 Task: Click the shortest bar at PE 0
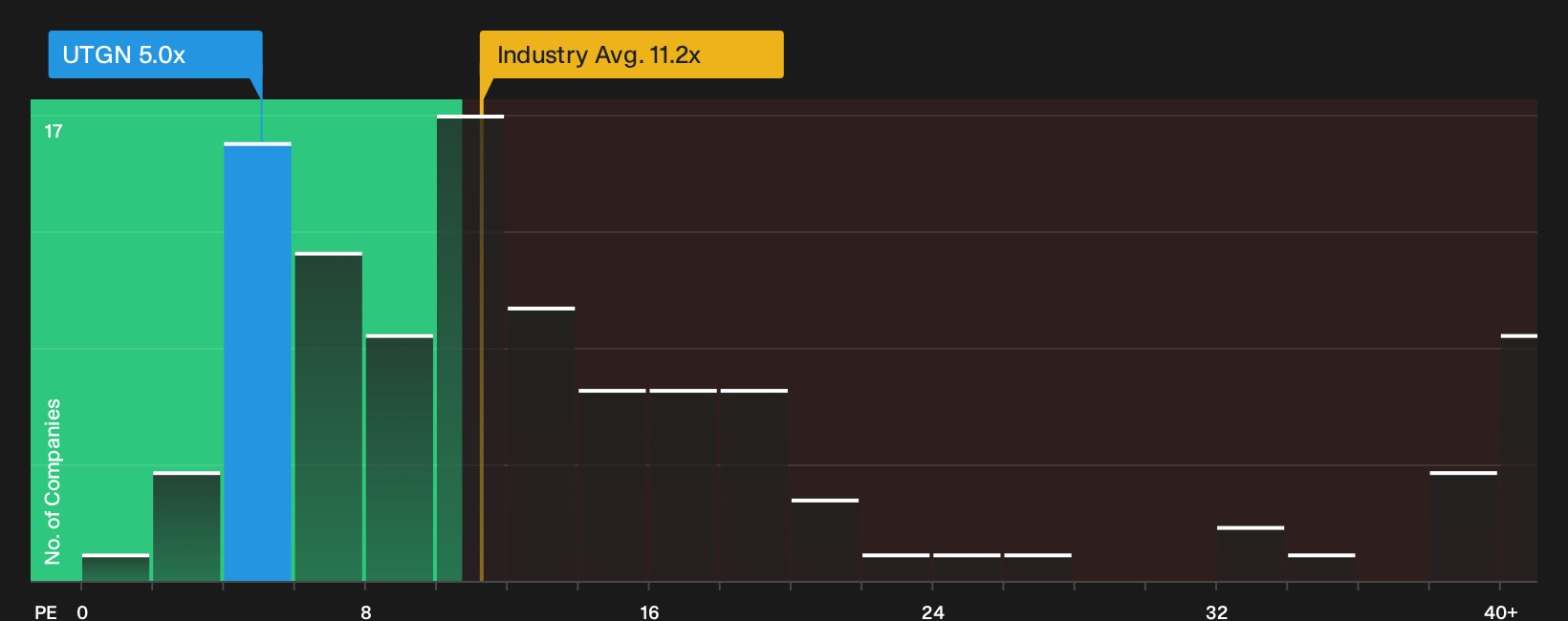[116, 567]
